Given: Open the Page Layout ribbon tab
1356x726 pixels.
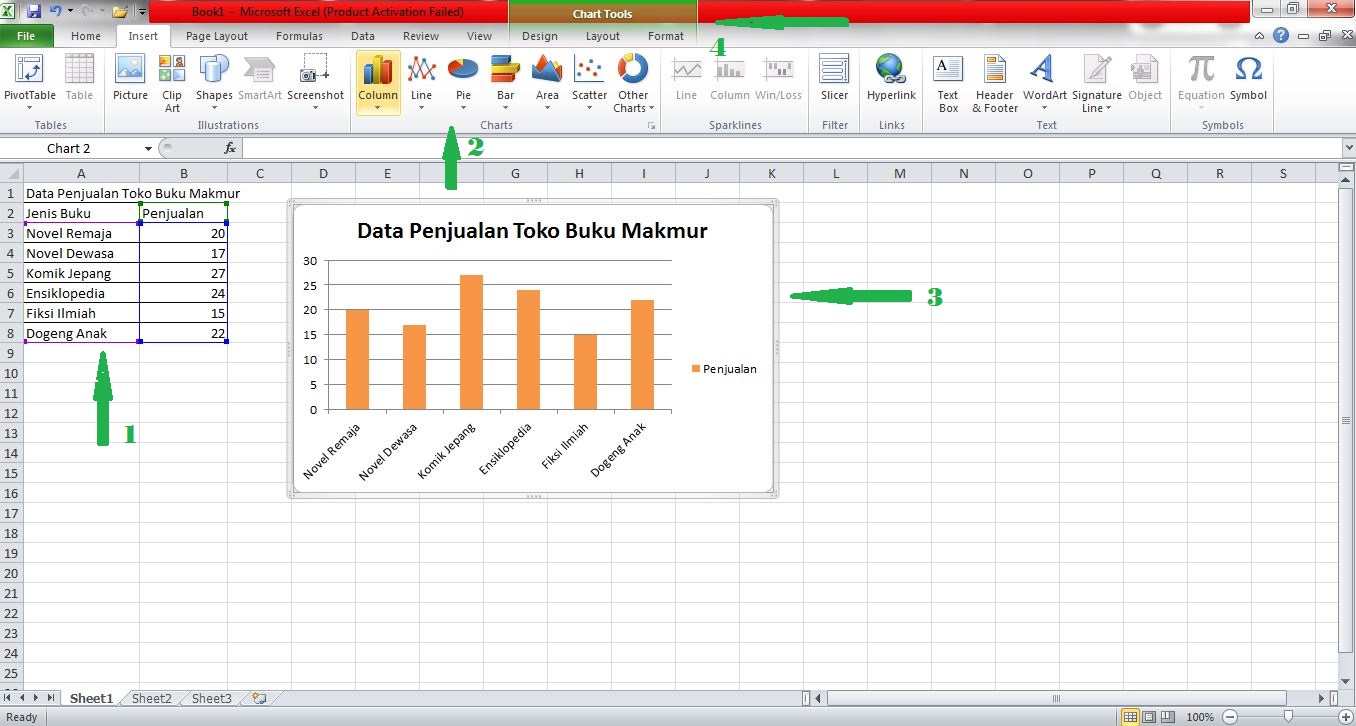Looking at the screenshot, I should point(216,35).
